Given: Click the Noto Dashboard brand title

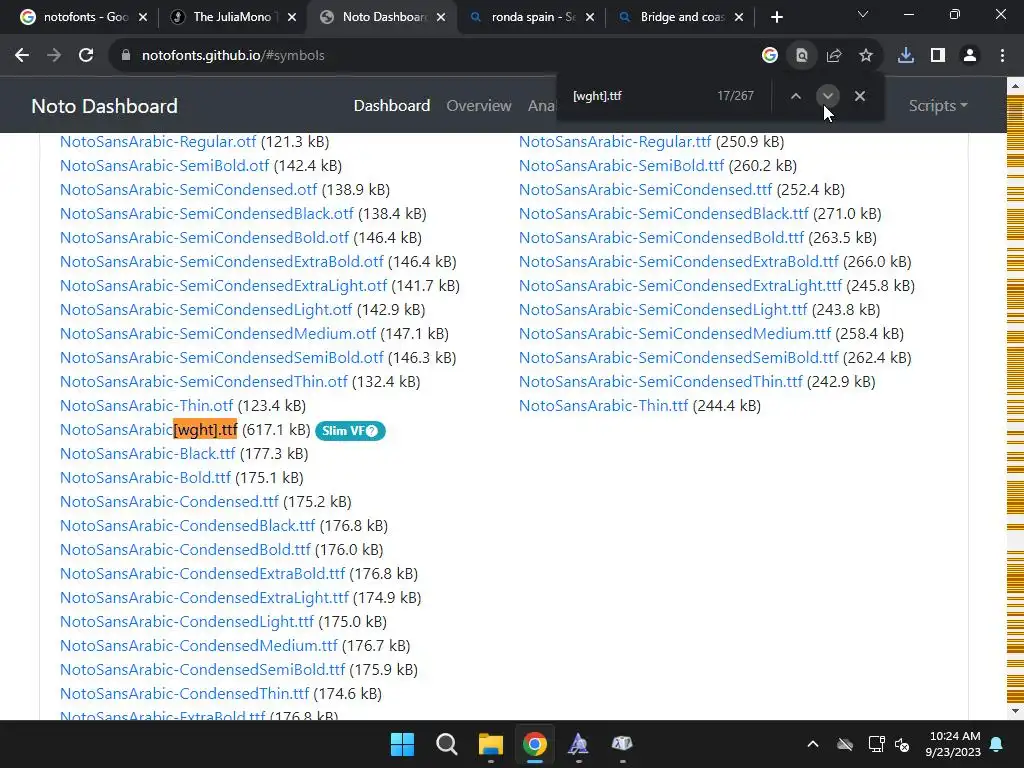Looking at the screenshot, I should click(x=104, y=106).
